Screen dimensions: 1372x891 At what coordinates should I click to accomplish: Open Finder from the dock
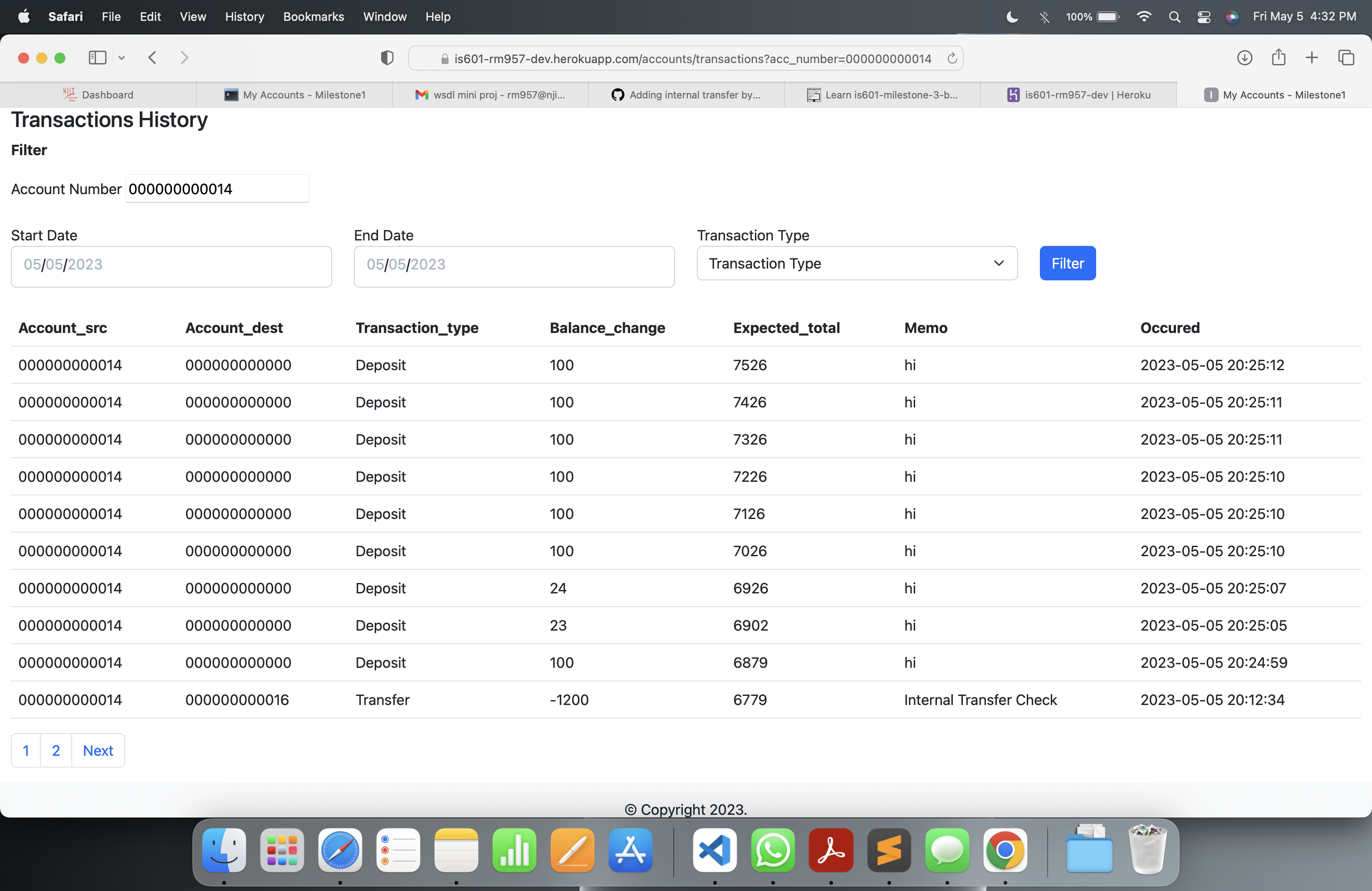click(x=224, y=850)
